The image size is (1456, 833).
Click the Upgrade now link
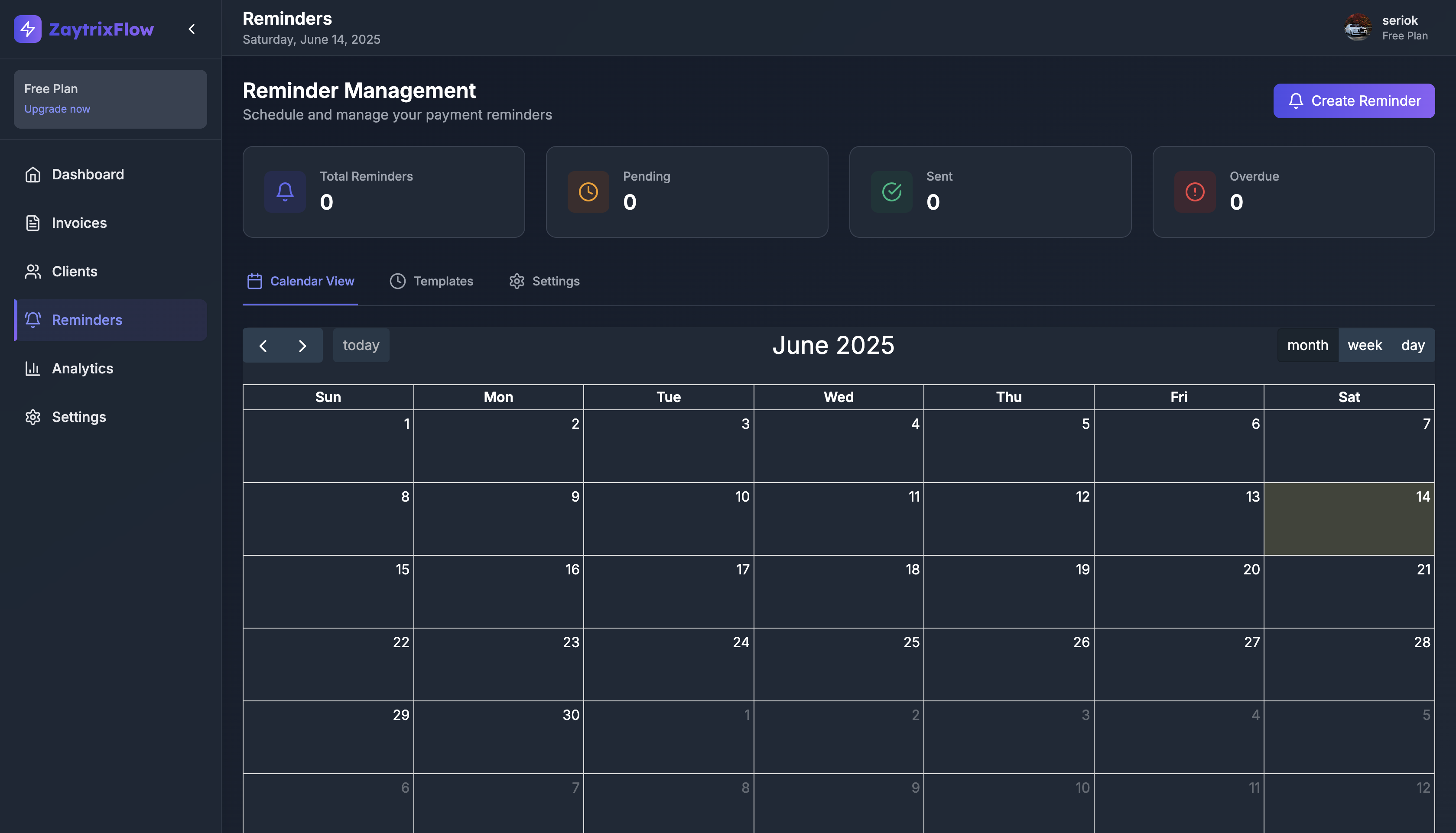click(57, 109)
